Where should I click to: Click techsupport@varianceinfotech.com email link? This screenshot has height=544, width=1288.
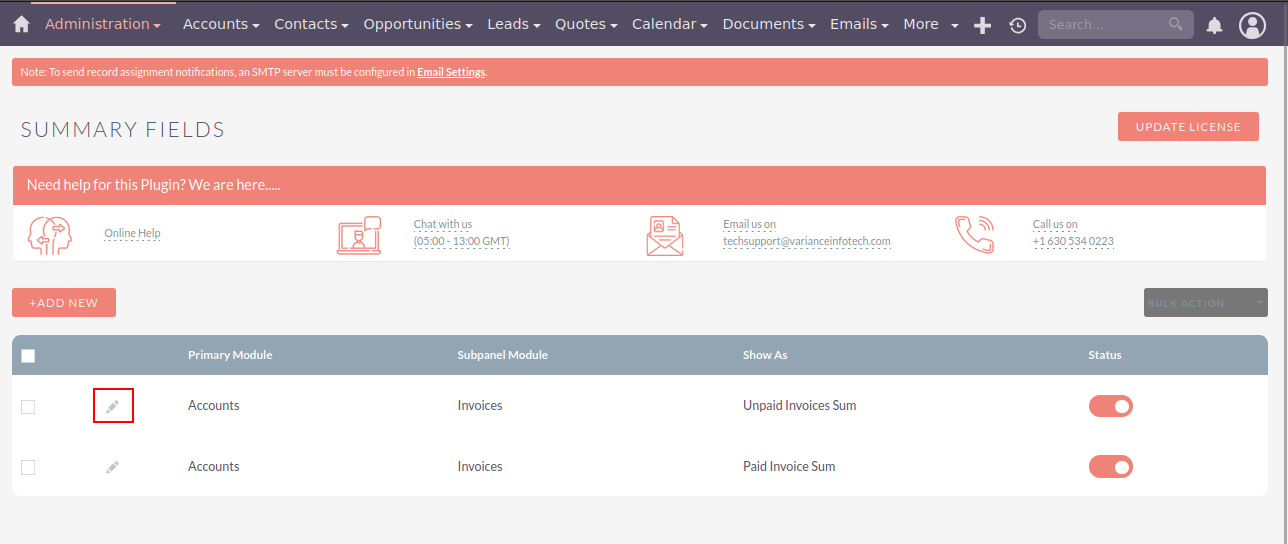[807, 241]
